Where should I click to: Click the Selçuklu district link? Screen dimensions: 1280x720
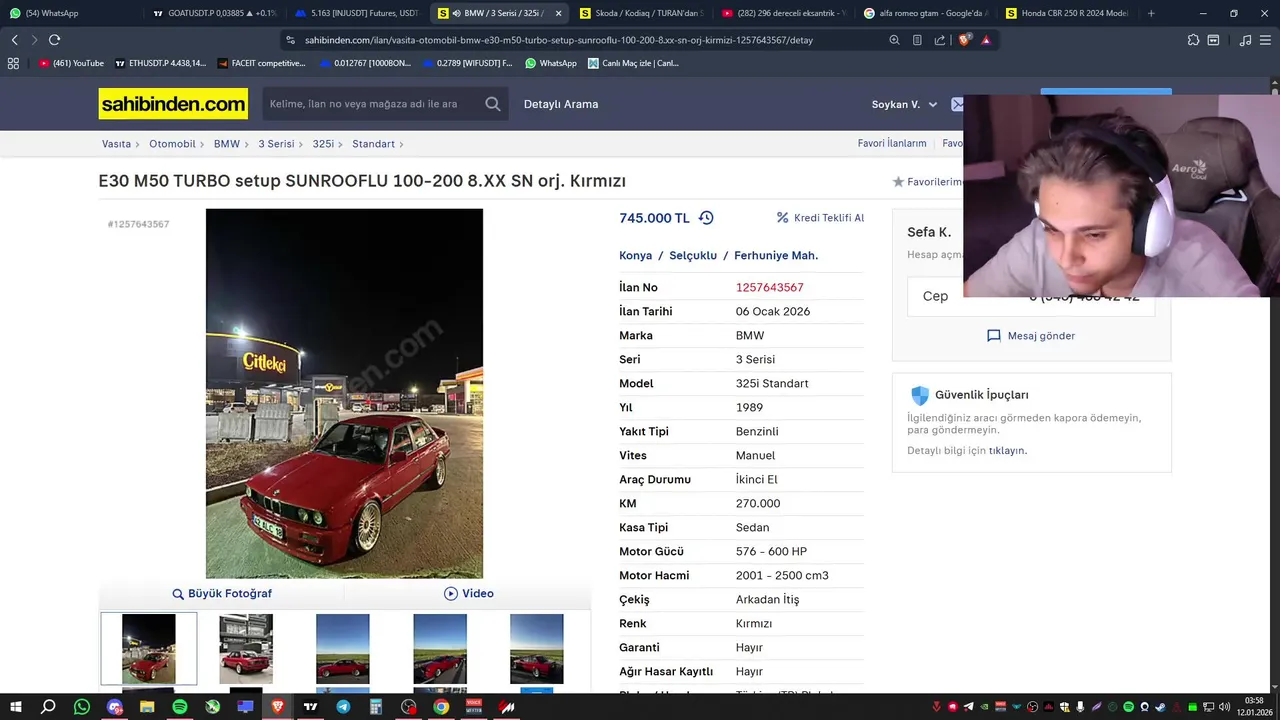693,256
